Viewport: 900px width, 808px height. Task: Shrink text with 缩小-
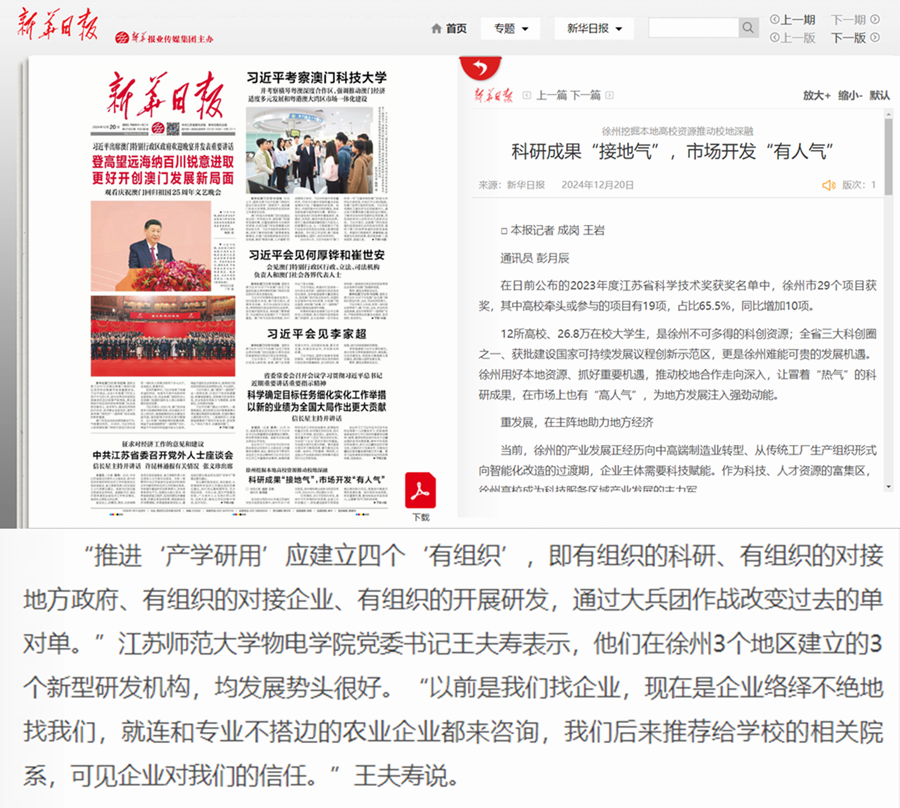(x=849, y=96)
